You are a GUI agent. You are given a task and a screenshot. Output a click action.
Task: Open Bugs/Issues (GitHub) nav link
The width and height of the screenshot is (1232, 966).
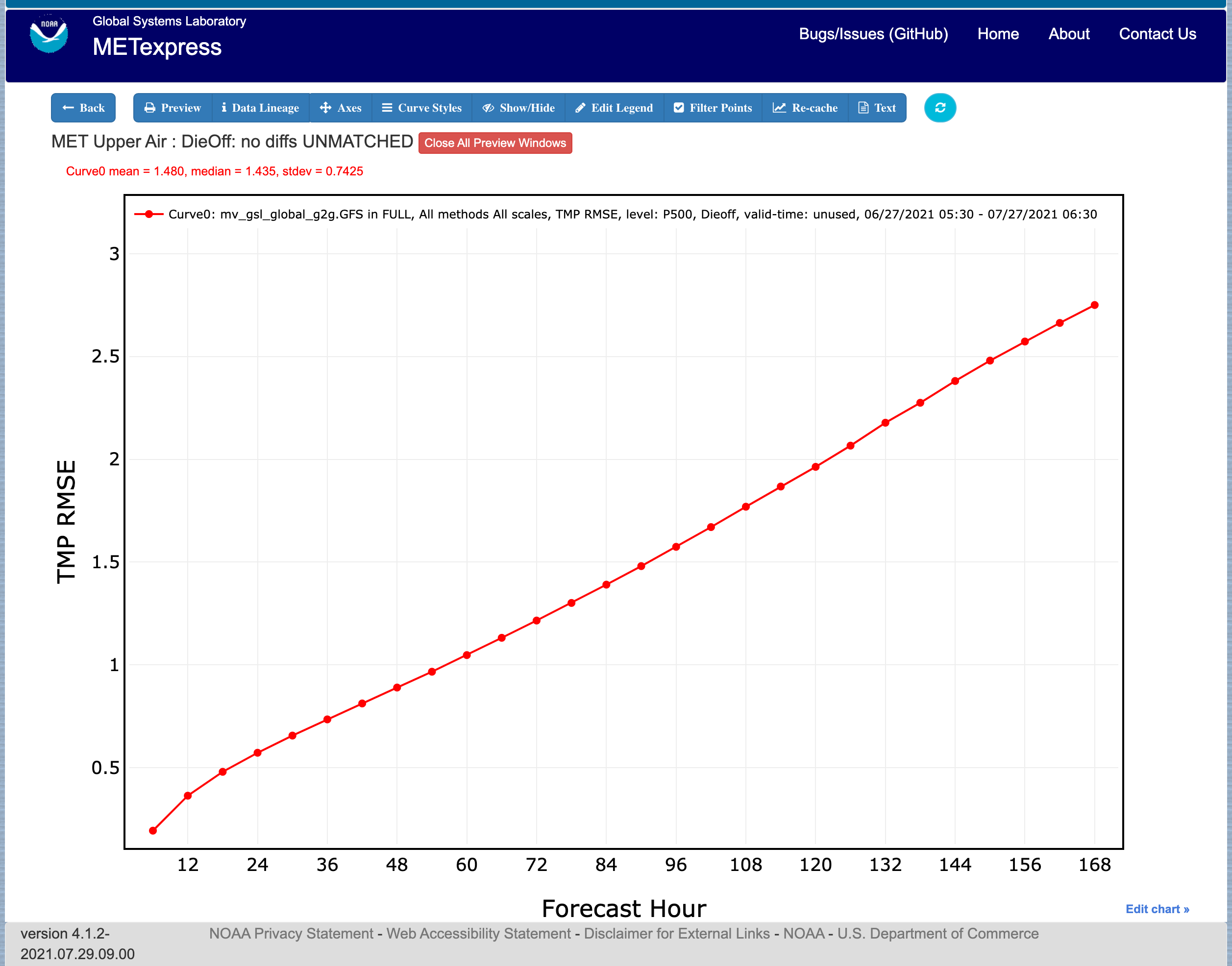[x=873, y=34]
